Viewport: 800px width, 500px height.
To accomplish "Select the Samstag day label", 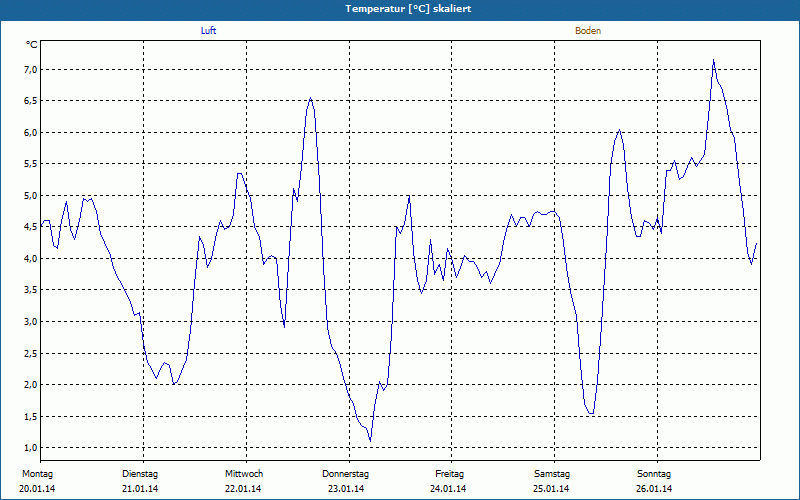I will (552, 474).
